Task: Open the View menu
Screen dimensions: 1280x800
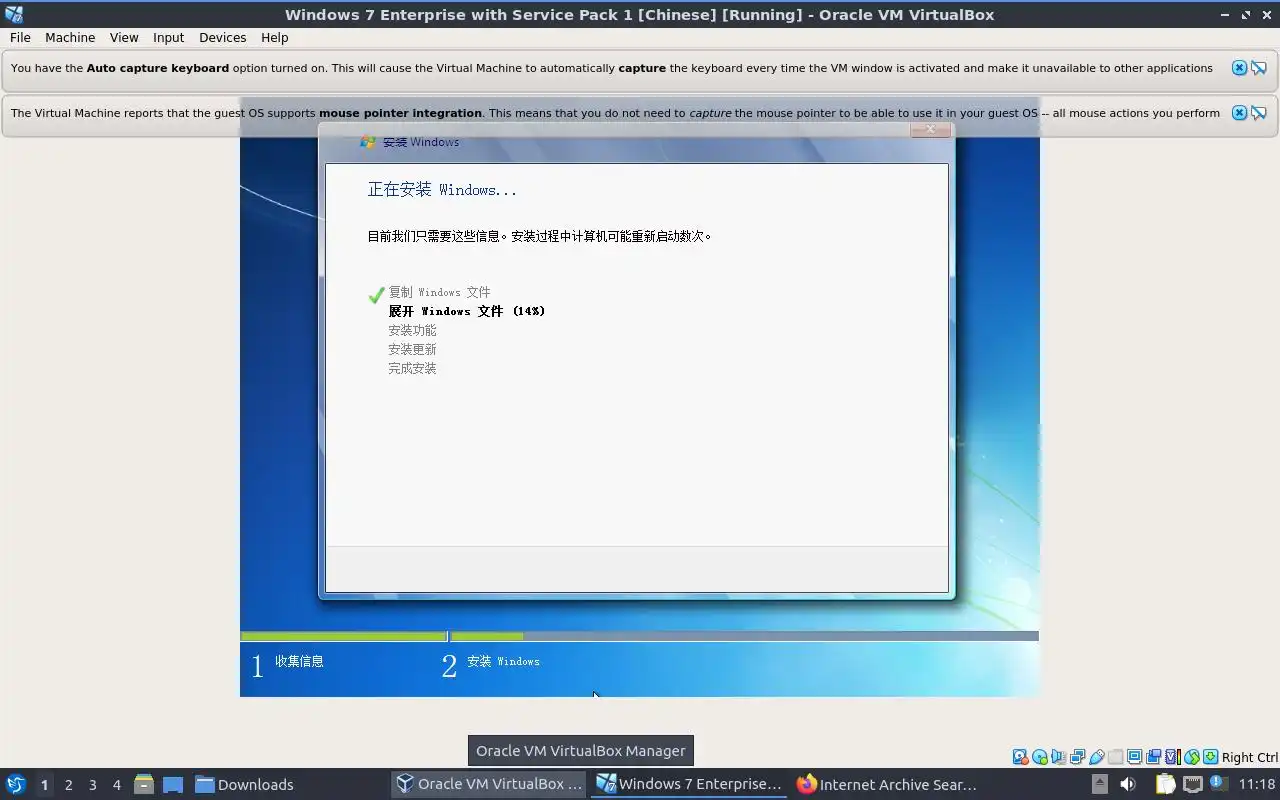Action: [x=124, y=37]
